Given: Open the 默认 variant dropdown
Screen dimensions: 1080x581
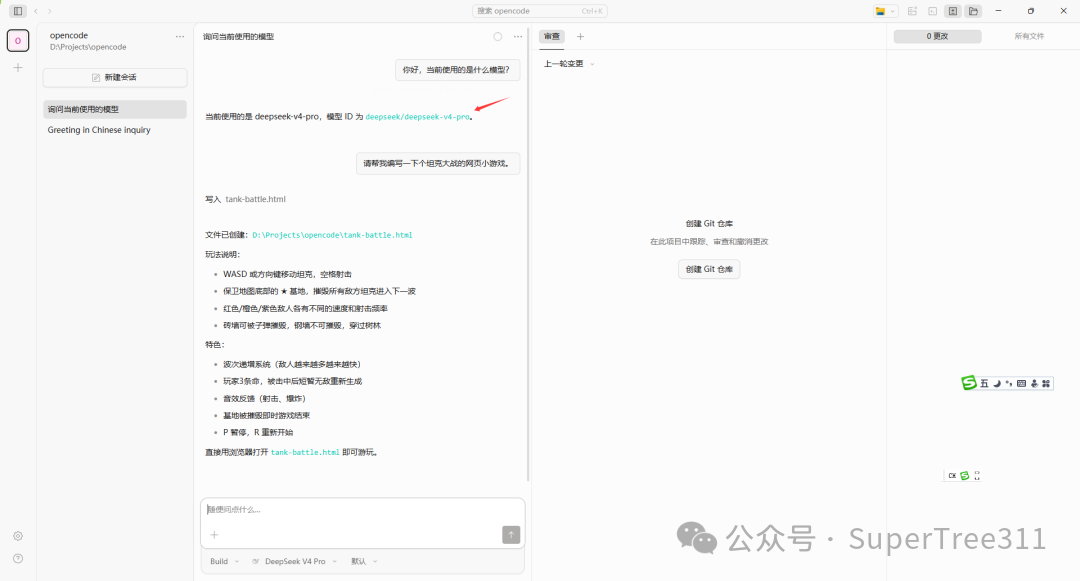Looking at the screenshot, I should (364, 561).
